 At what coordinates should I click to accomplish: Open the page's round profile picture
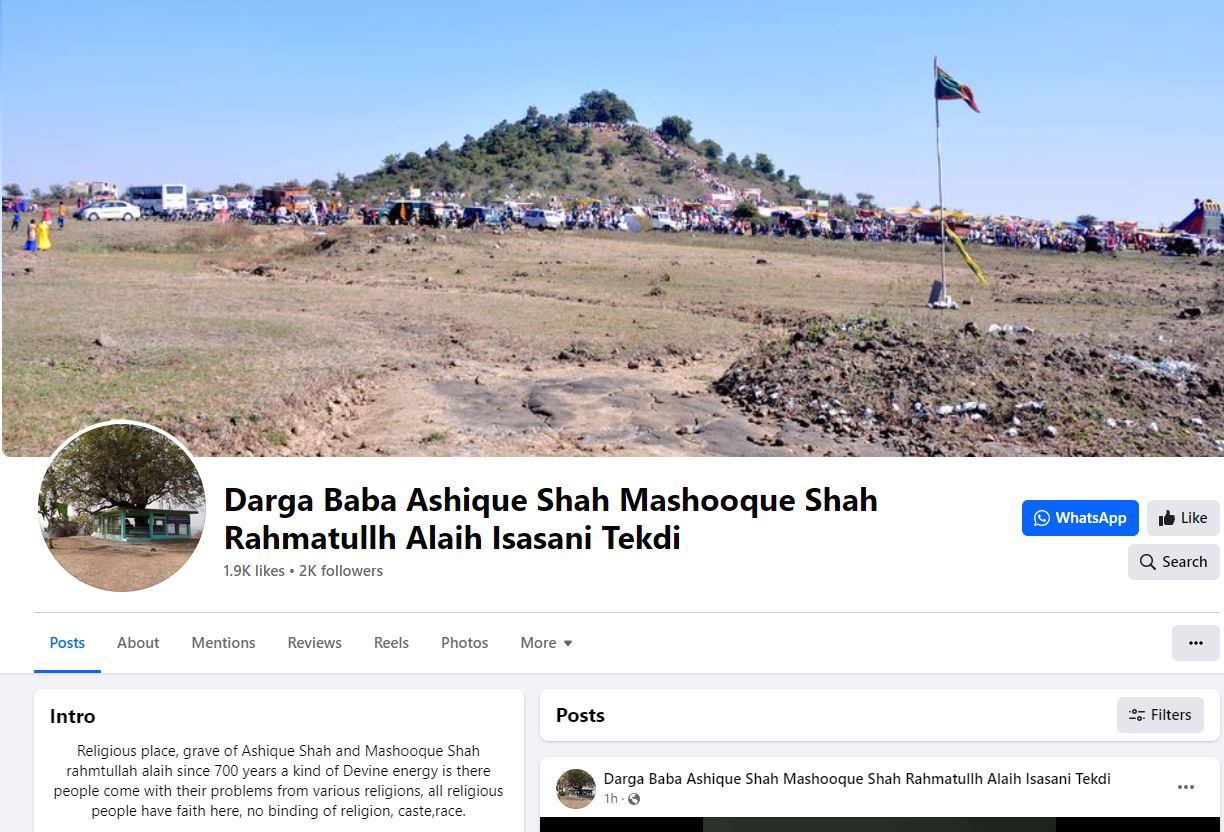click(122, 507)
